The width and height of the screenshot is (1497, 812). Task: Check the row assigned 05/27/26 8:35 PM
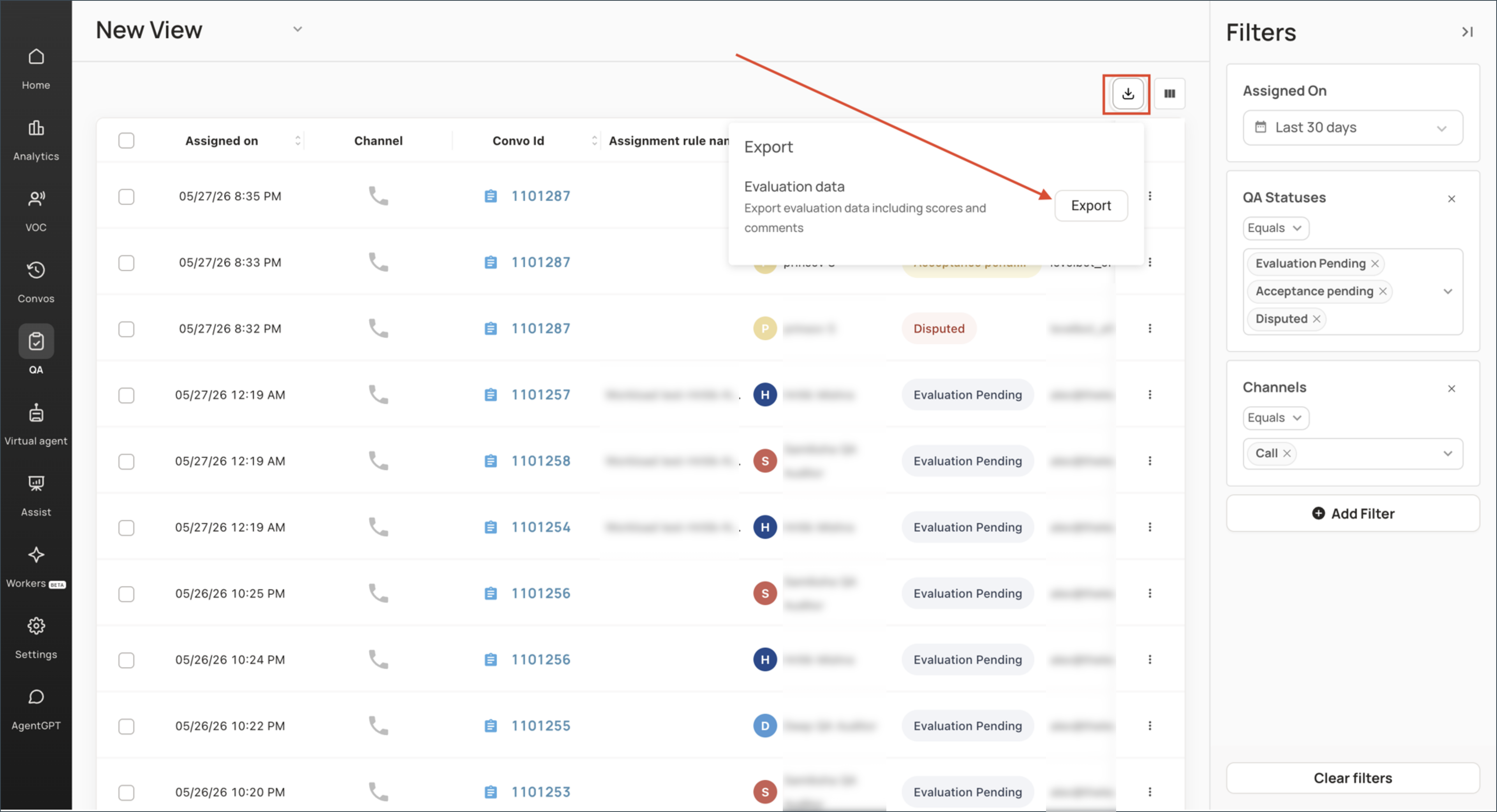tap(126, 196)
